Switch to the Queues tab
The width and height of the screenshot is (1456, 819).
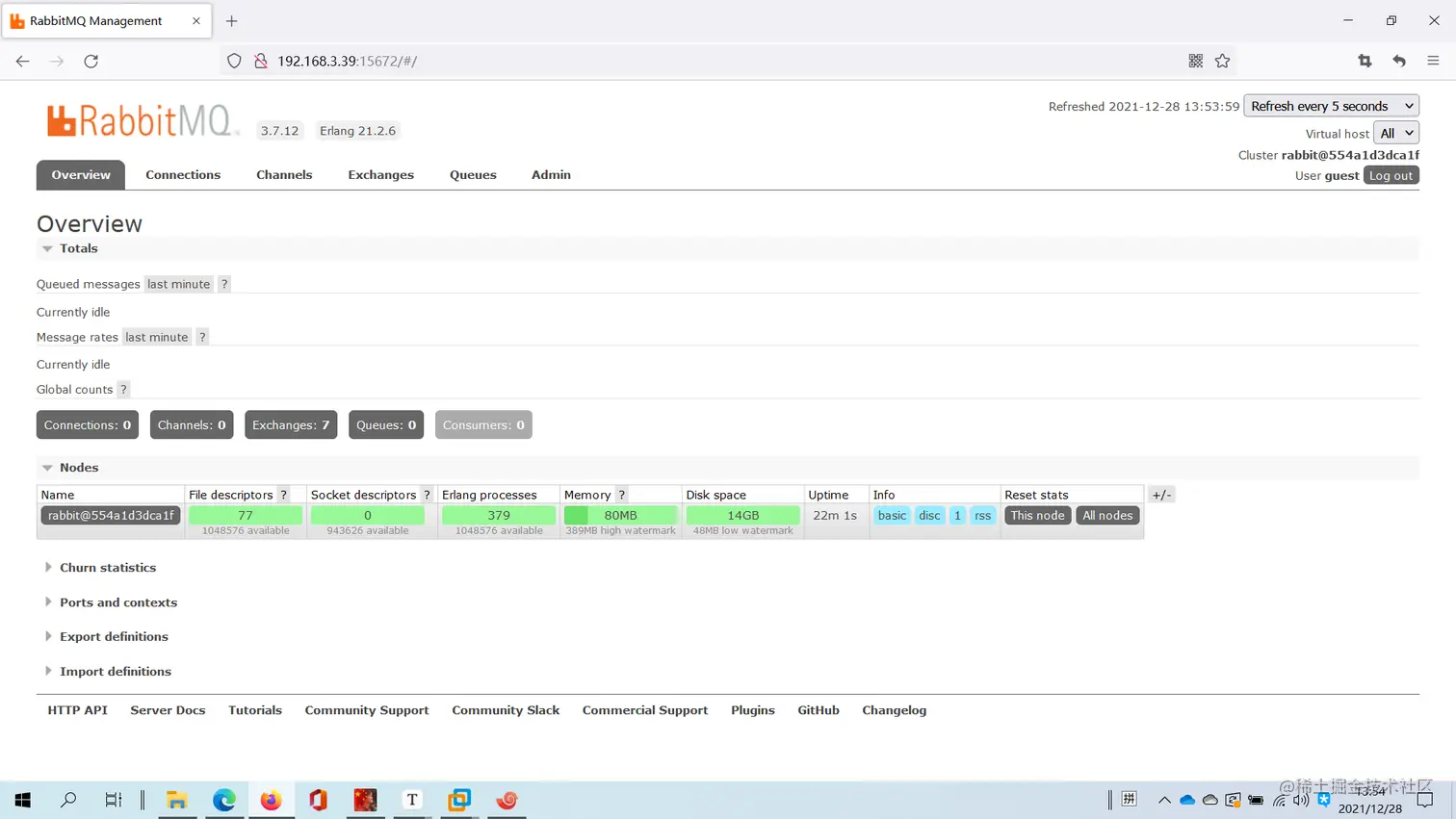tap(473, 175)
